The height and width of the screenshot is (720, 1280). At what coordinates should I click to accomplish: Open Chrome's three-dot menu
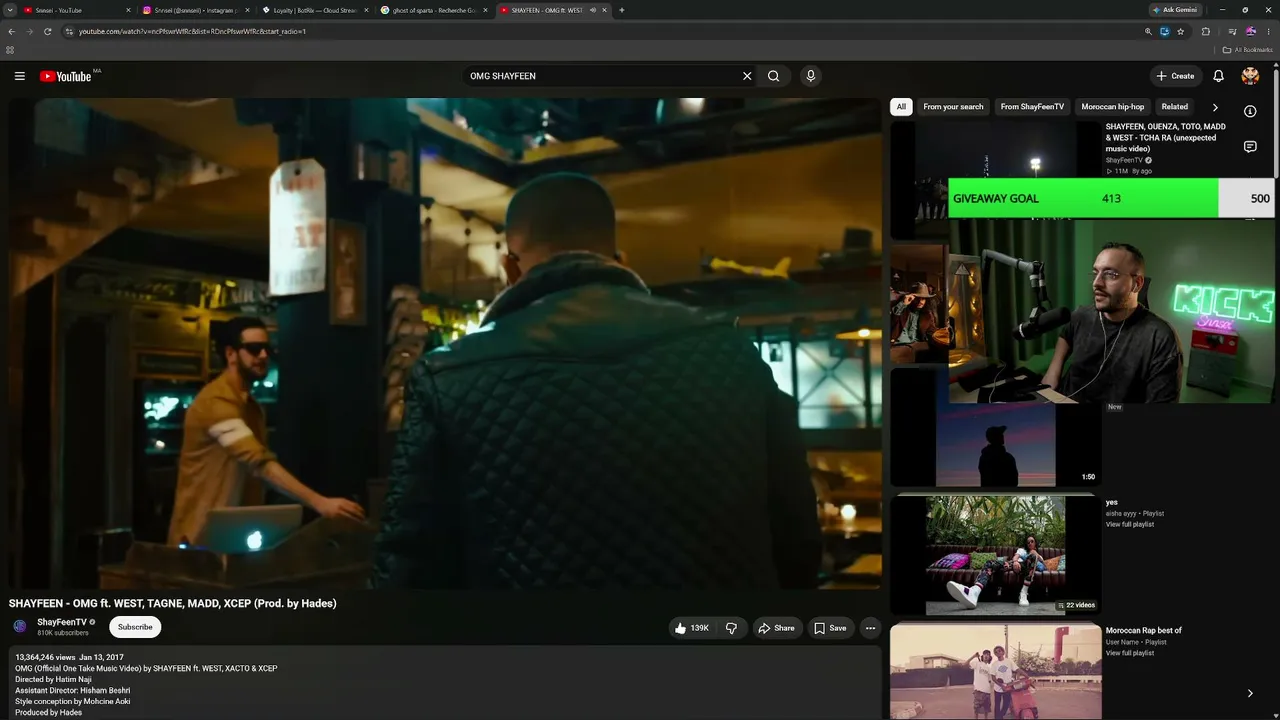click(x=1268, y=31)
